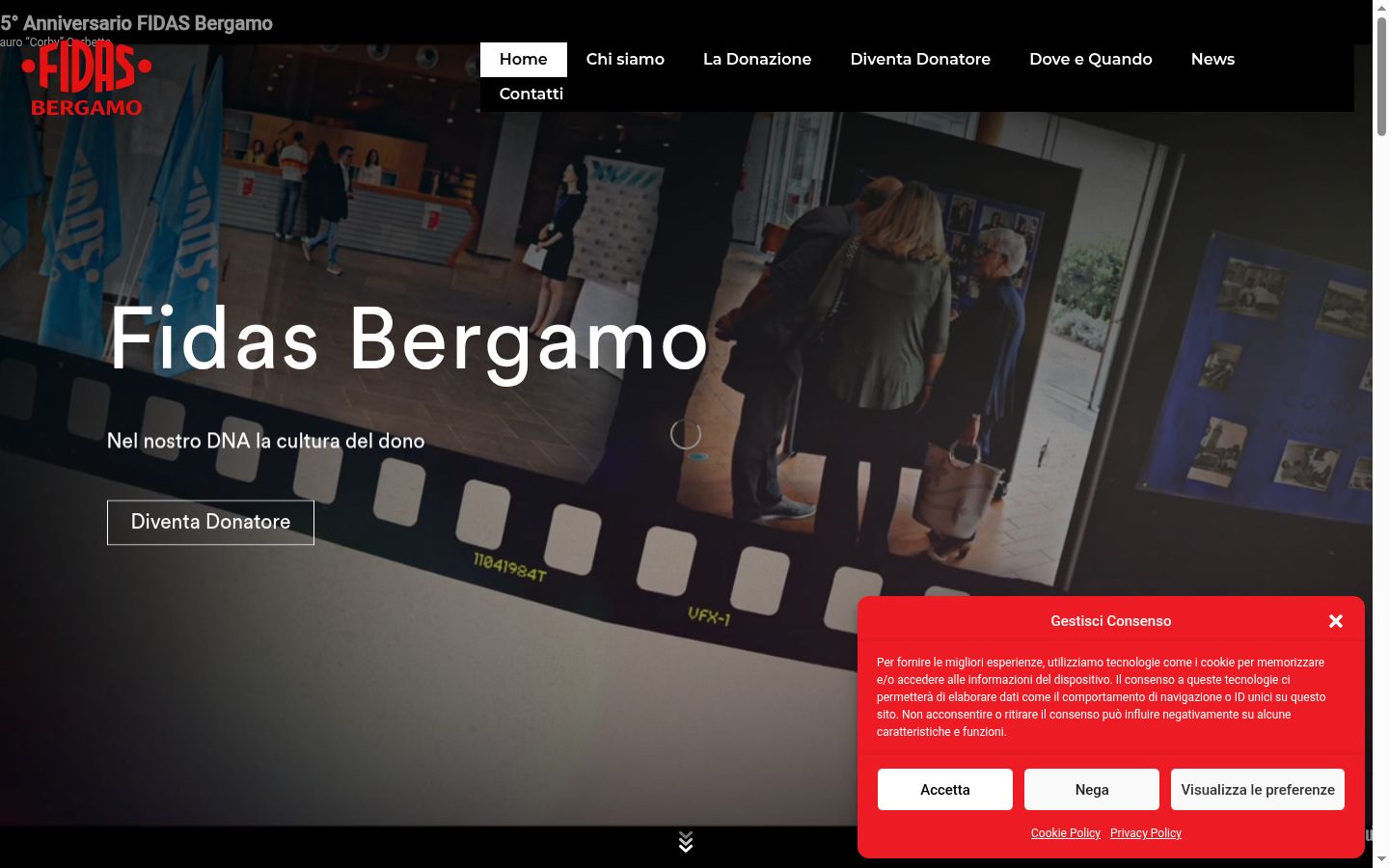Screen dimensions: 1389x868
Task: Click the scrollbar up arrow
Action: coord(1381,8)
